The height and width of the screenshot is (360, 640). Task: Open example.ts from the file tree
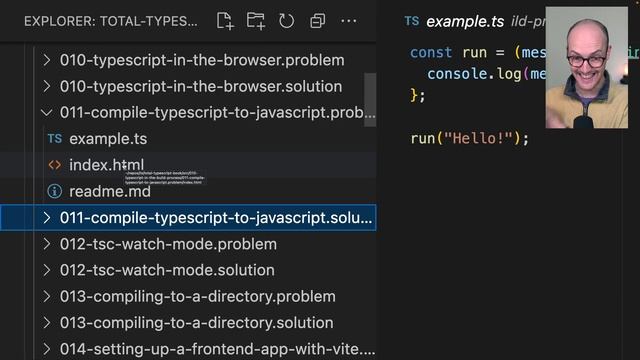108,139
